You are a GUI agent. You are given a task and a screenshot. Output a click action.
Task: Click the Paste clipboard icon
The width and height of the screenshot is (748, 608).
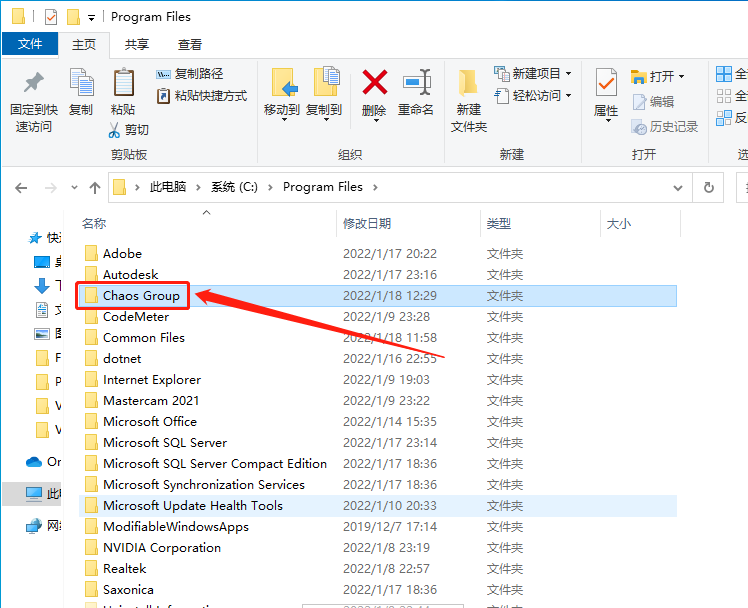coord(123,82)
